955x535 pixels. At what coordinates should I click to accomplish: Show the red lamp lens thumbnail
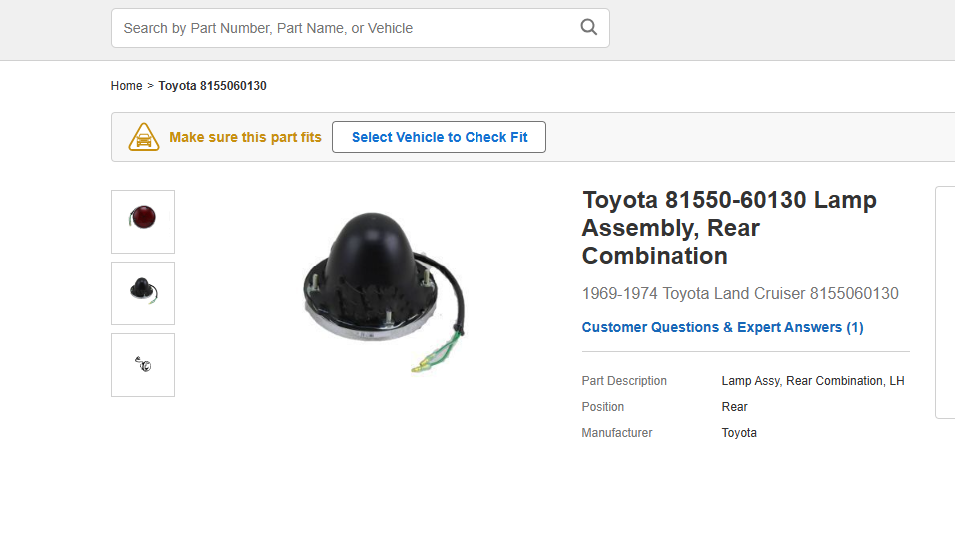[143, 221]
